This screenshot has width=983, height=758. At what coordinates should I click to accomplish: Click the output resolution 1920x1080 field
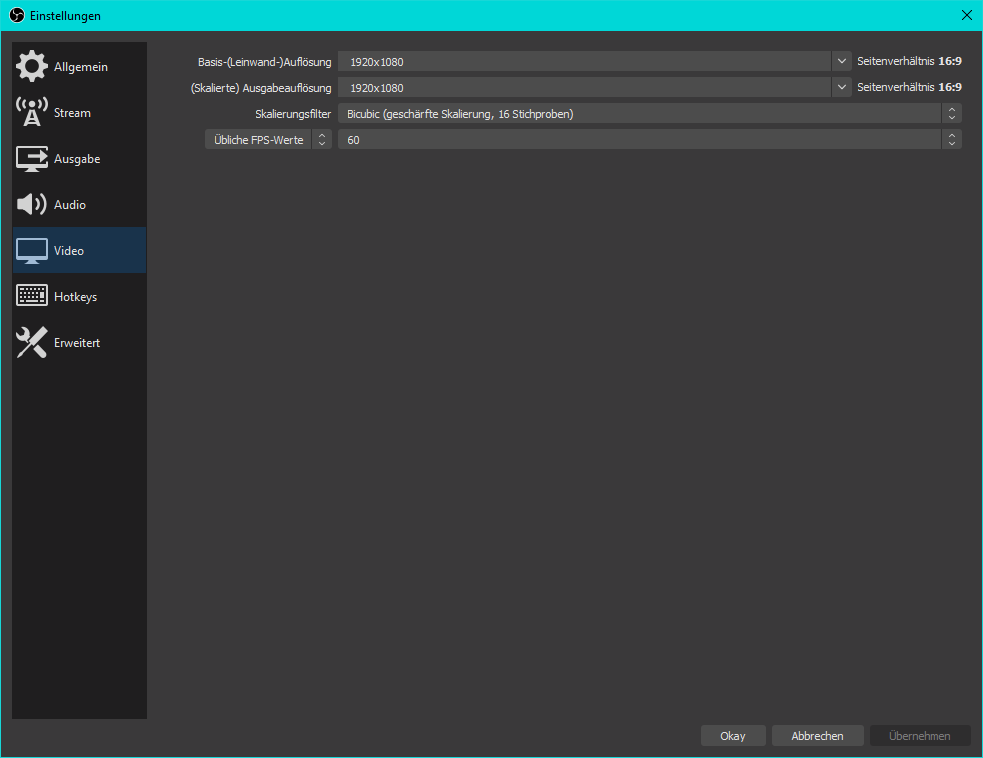(x=584, y=87)
